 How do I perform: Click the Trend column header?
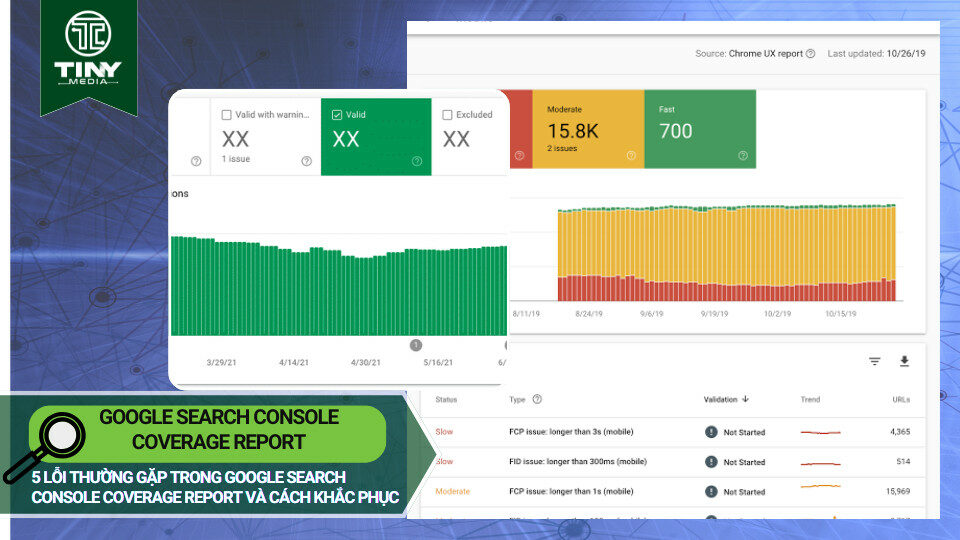[810, 400]
